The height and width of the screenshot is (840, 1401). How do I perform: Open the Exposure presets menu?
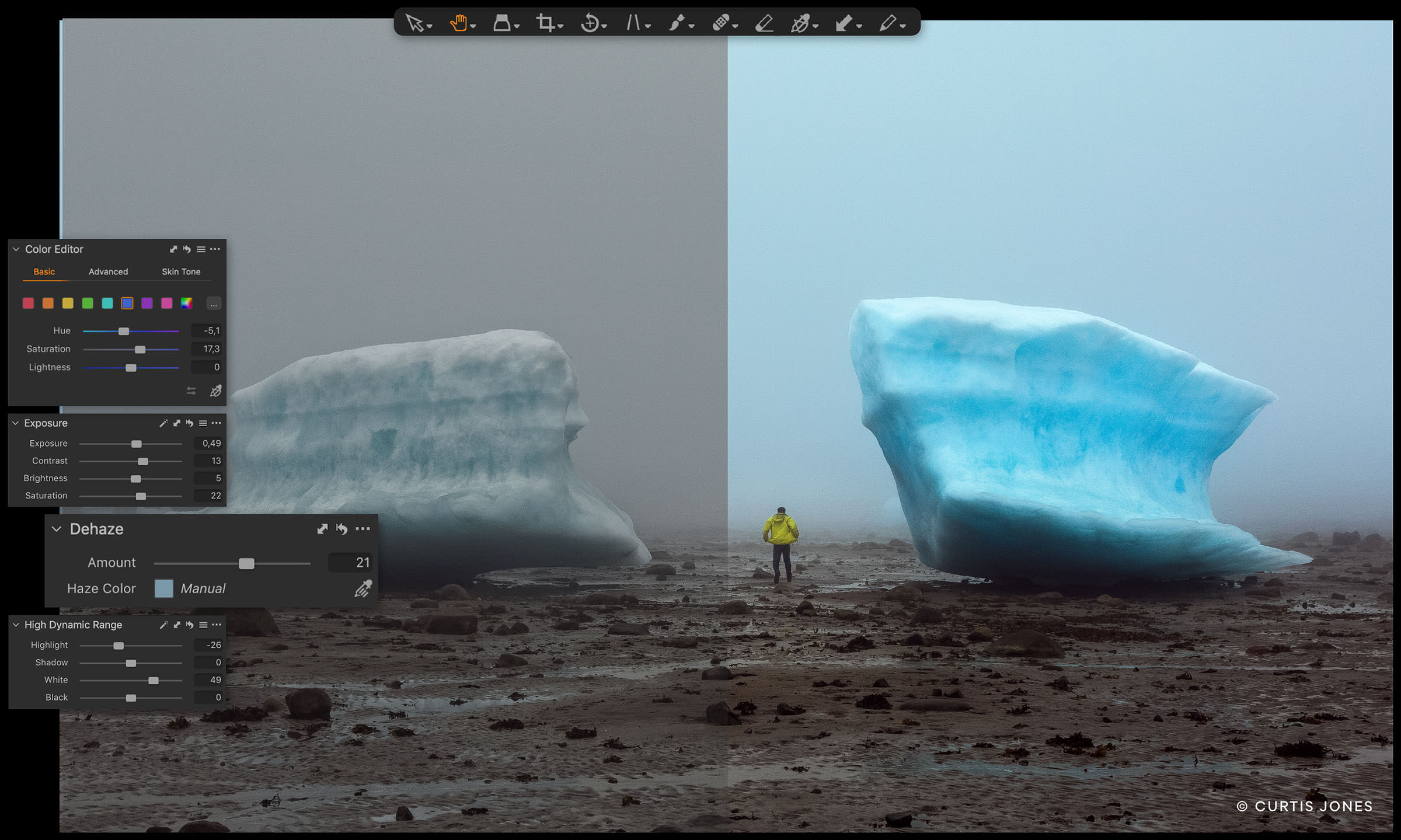click(x=203, y=423)
